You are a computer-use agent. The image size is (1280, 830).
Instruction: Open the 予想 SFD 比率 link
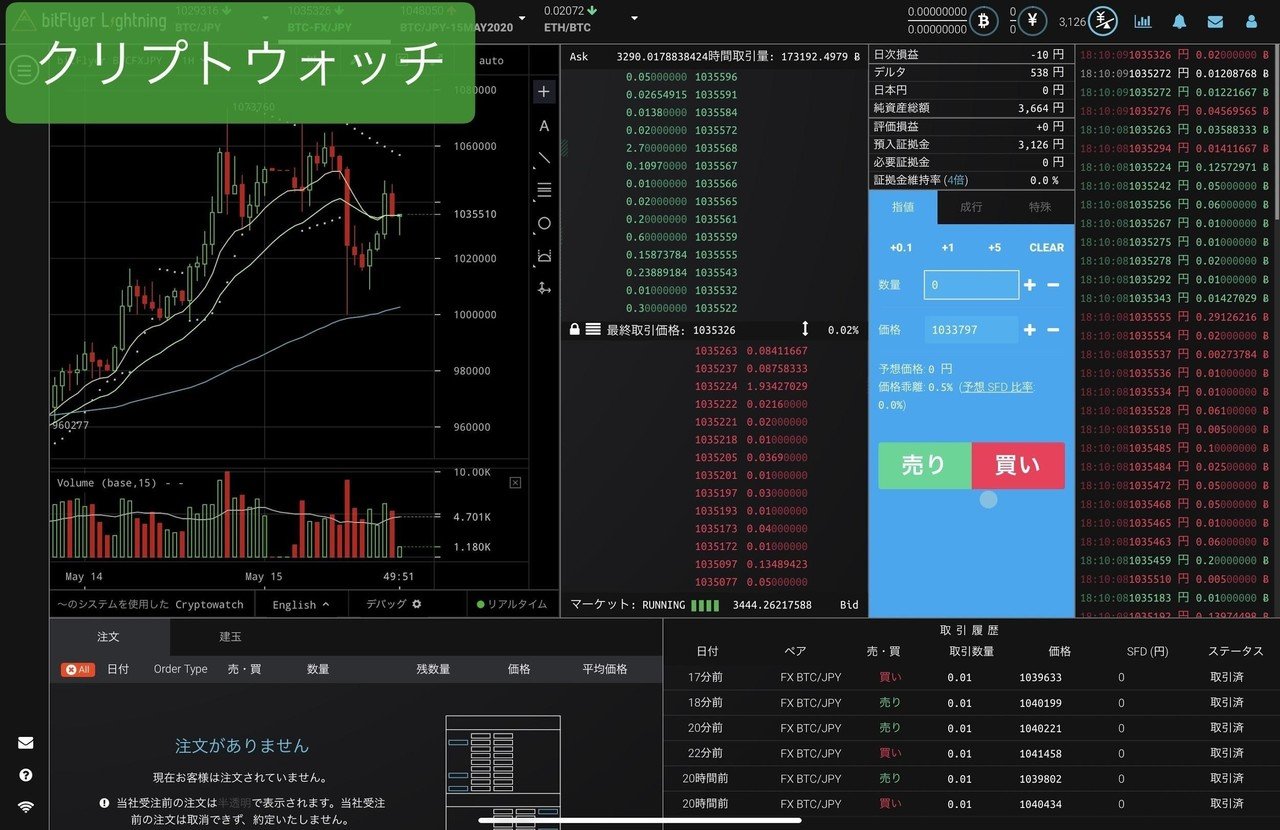tap(997, 387)
